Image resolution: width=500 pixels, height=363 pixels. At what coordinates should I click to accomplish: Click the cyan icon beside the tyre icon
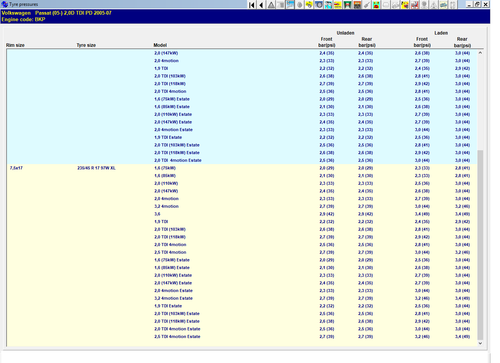point(328,5)
